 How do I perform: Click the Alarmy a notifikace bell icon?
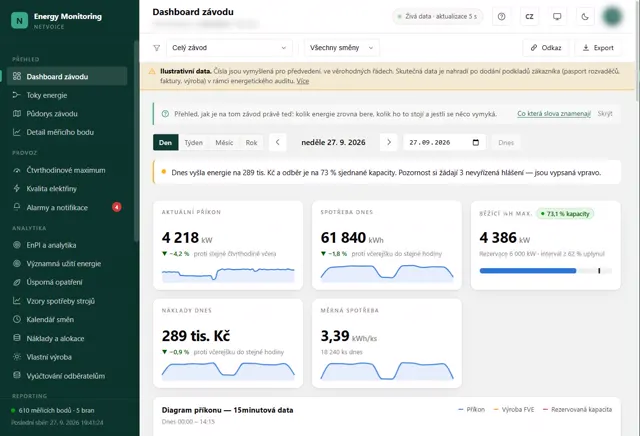17,207
